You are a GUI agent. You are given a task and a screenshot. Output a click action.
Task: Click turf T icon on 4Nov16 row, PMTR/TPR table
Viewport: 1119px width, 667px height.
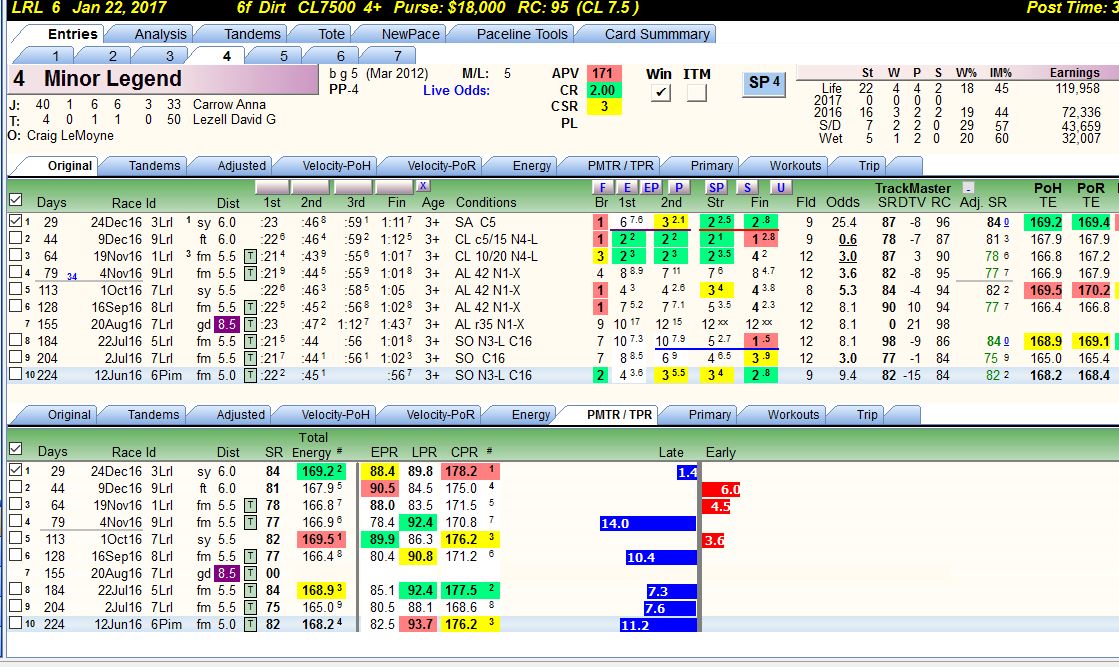tap(250, 522)
